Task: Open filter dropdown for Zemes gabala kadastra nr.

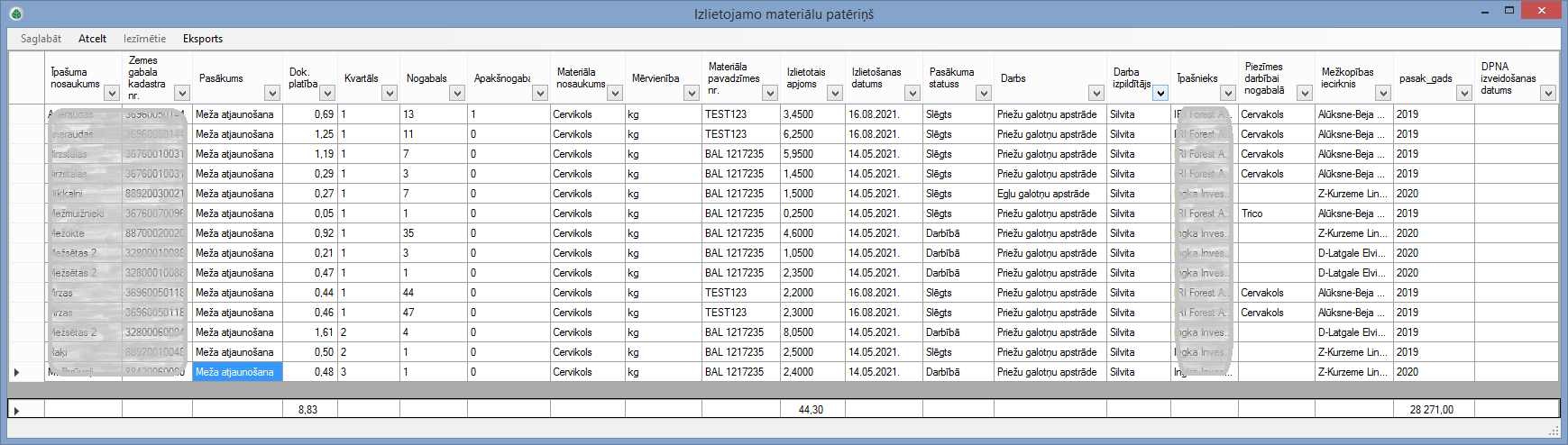Action: (182, 93)
